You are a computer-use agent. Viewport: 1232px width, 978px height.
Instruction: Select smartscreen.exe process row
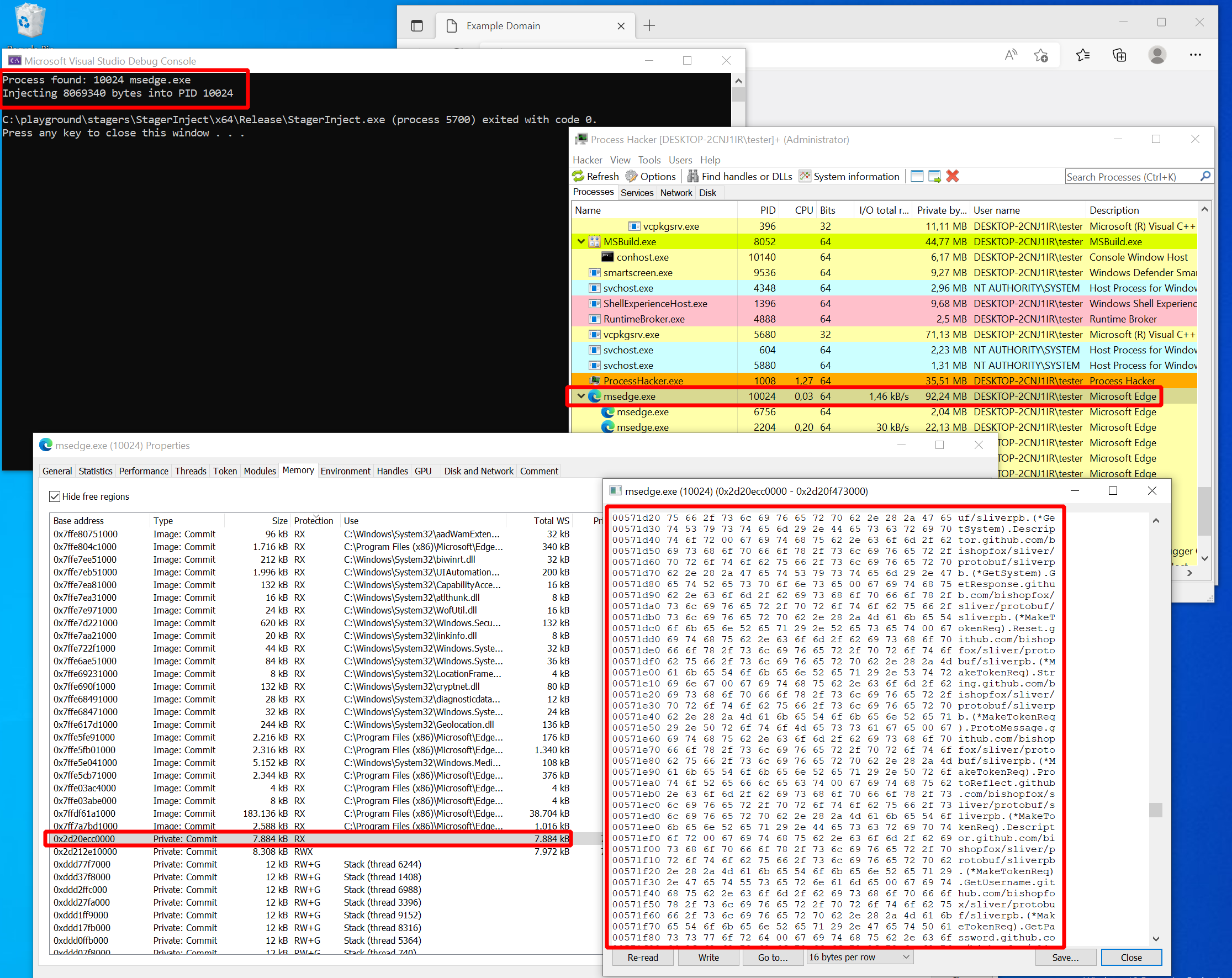point(884,273)
